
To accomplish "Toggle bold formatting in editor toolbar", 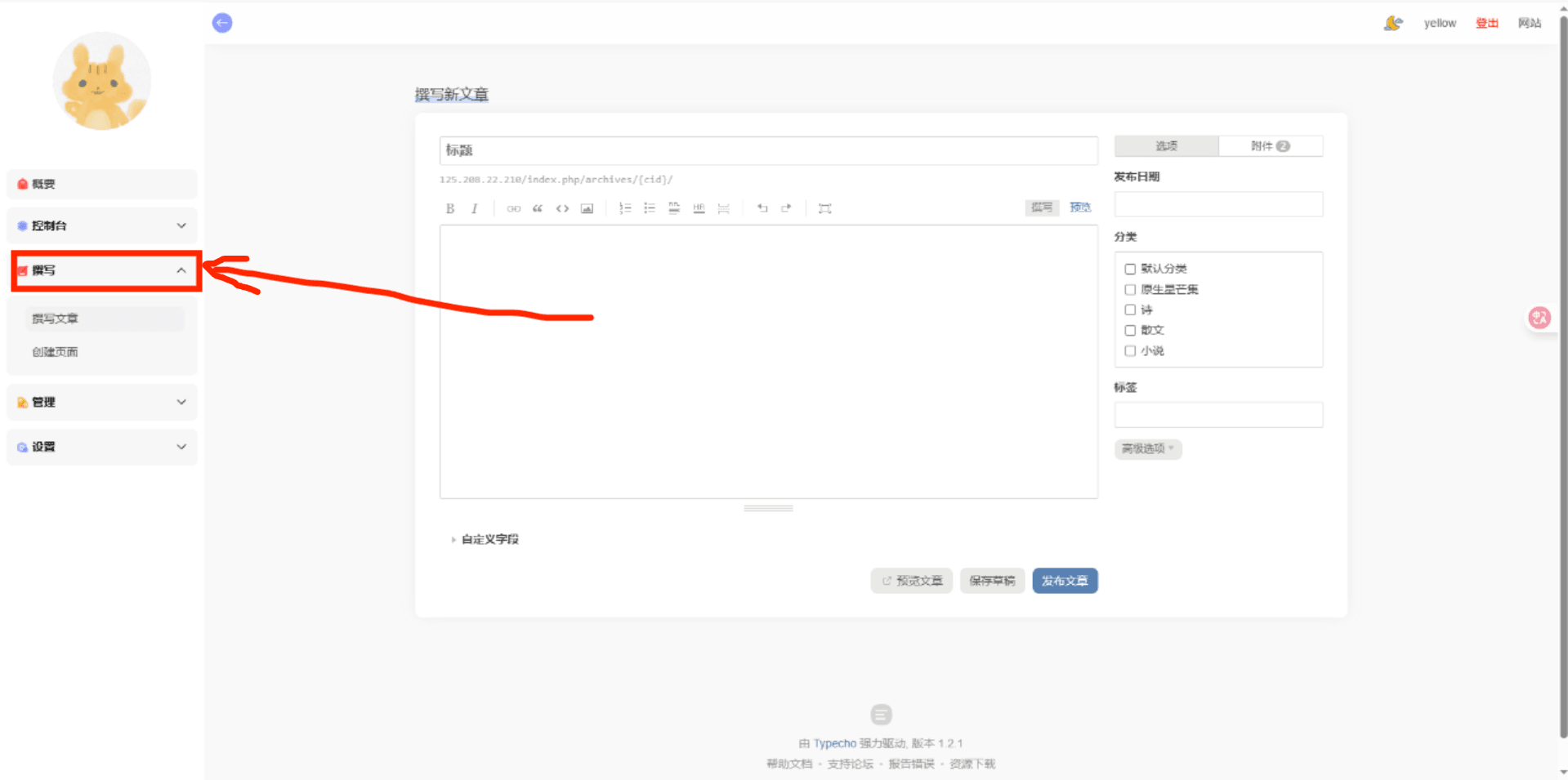I will (x=450, y=208).
